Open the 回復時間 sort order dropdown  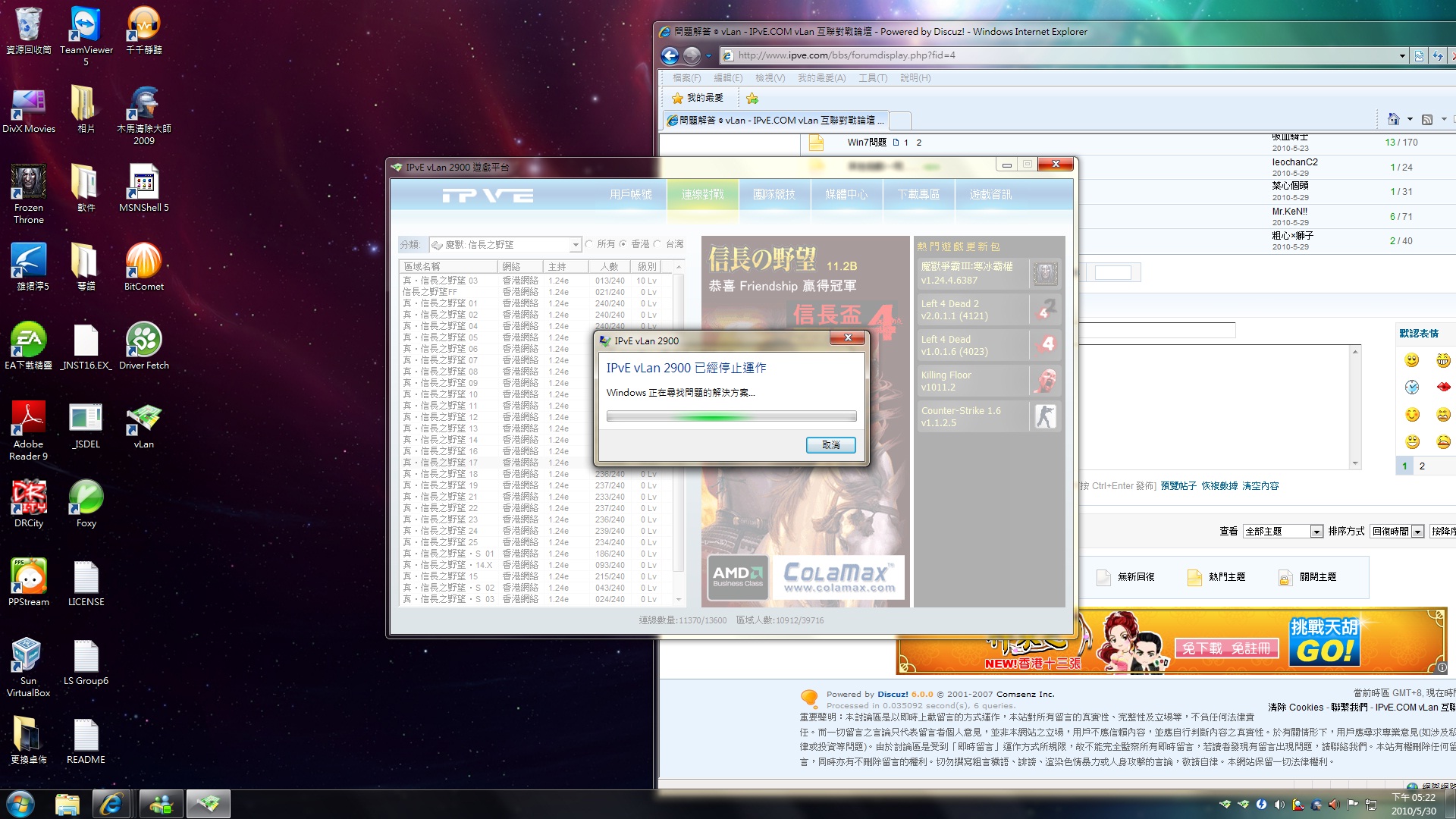[1417, 532]
